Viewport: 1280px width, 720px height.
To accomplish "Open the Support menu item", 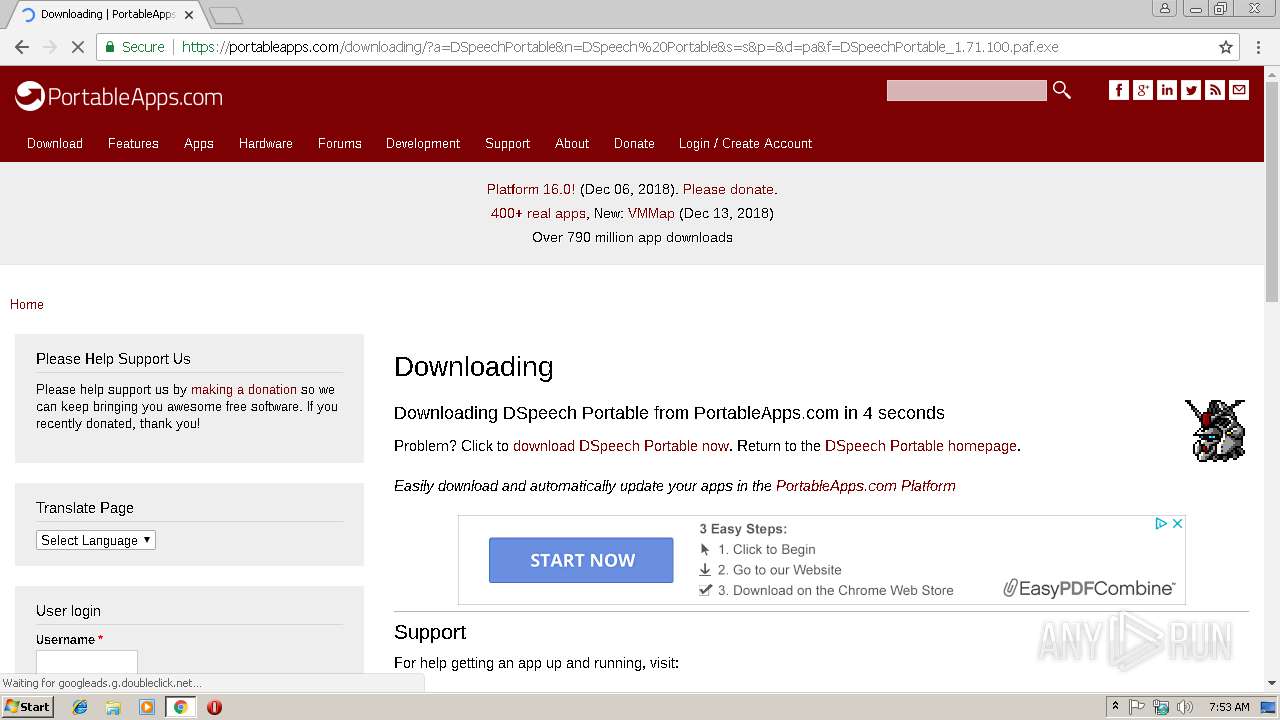I will pos(508,143).
